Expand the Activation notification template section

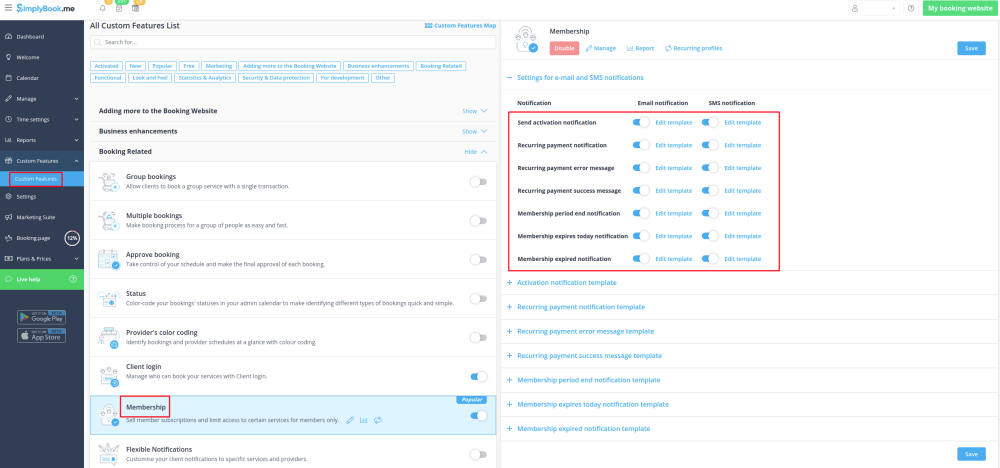[x=580, y=283]
